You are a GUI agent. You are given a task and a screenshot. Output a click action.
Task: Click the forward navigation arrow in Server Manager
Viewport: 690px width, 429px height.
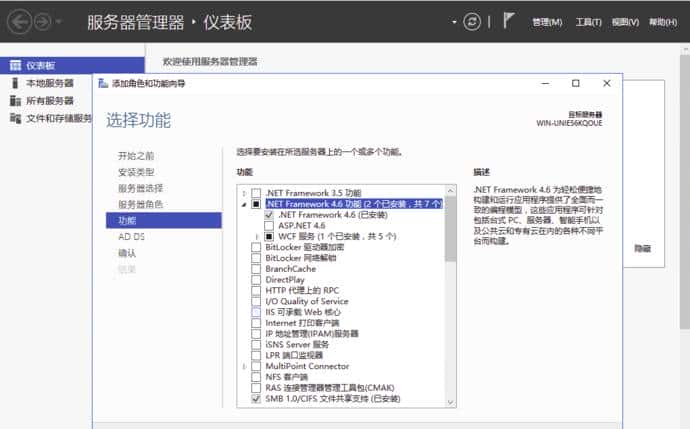pos(43,22)
